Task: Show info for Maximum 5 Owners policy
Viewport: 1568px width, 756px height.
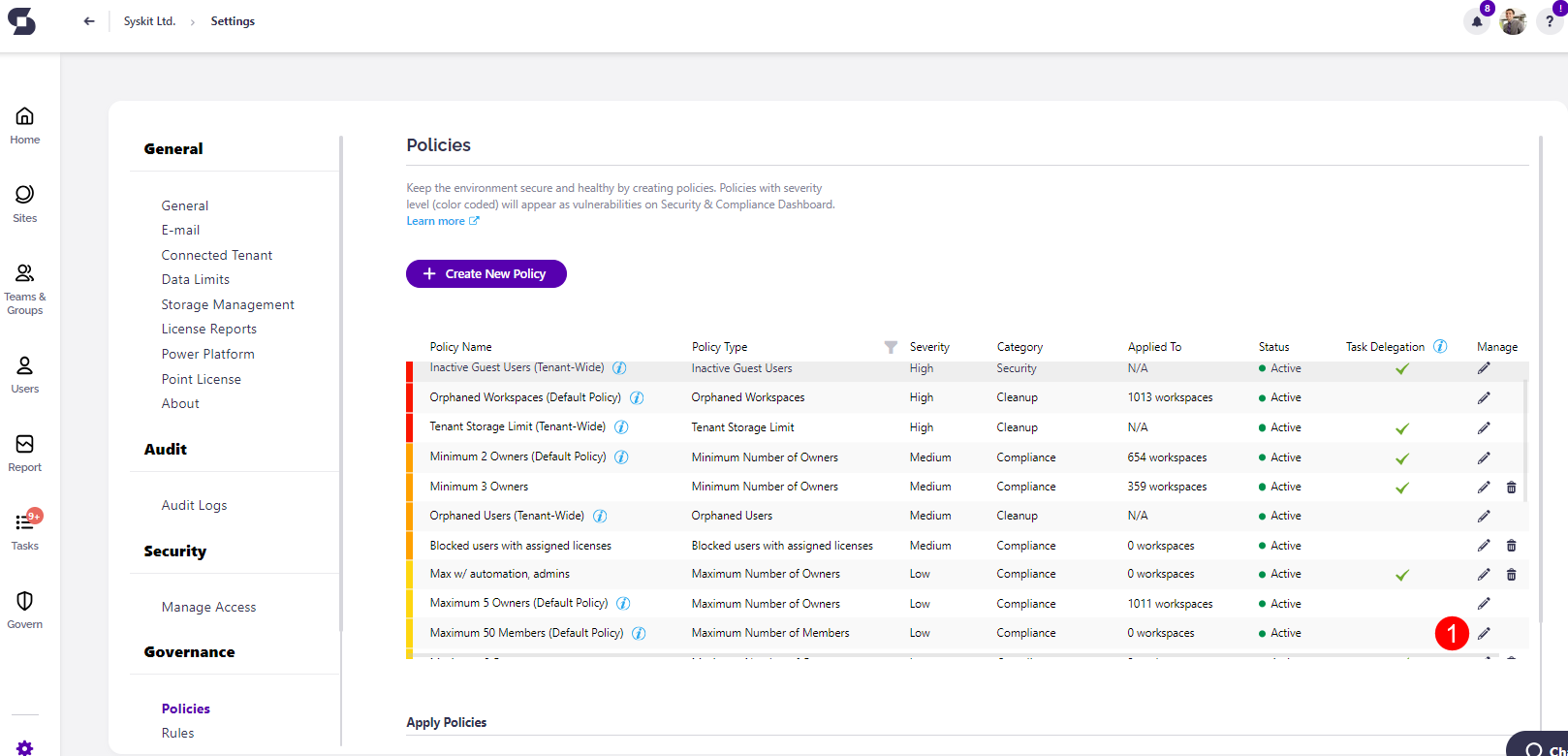Action: (623, 603)
